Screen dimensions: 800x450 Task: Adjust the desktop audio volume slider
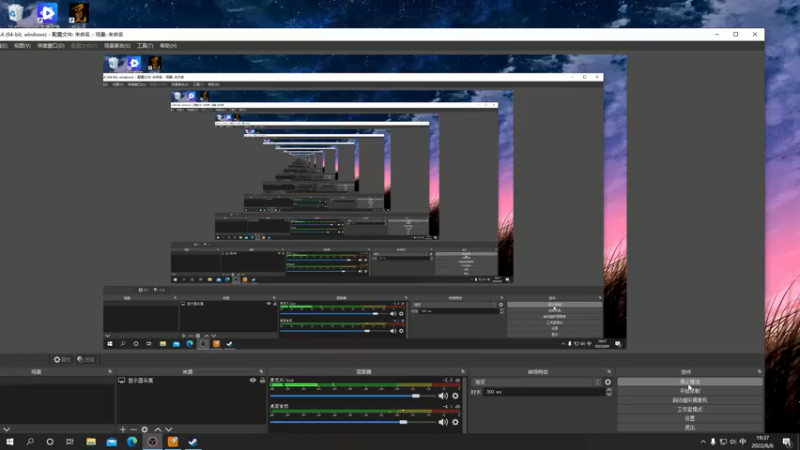352,422
